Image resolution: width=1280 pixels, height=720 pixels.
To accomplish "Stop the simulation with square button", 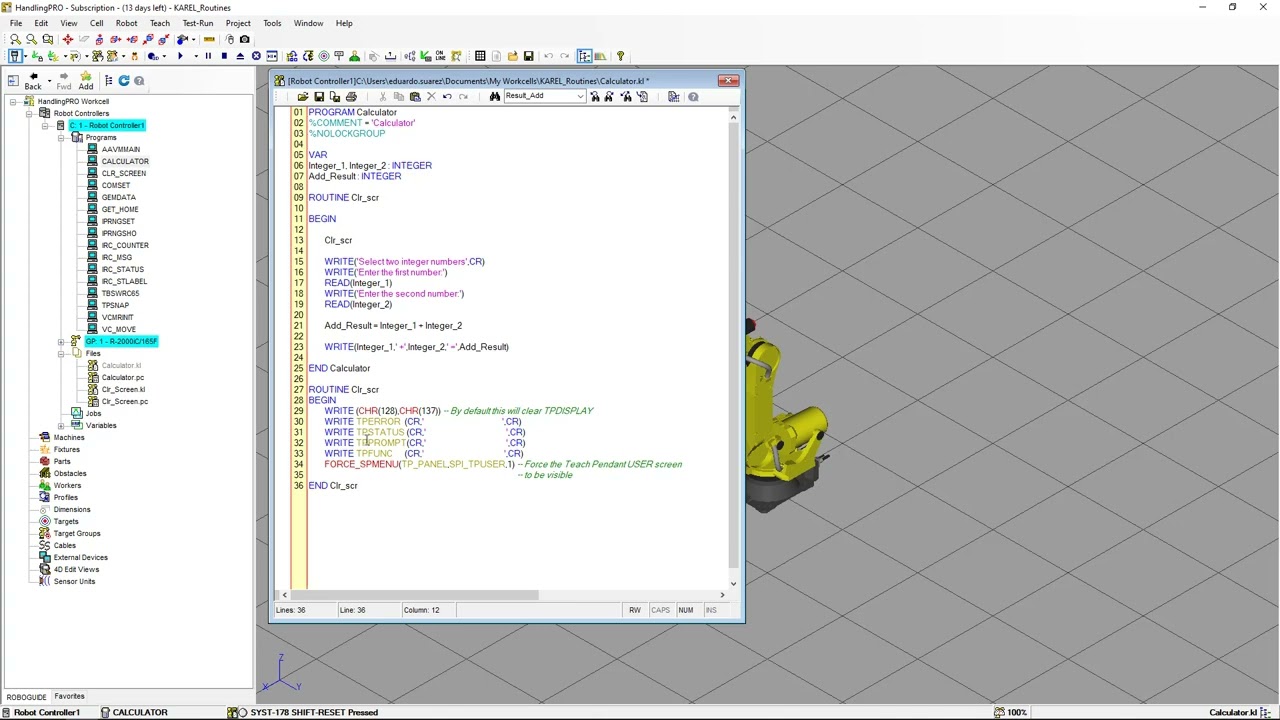I will (x=224, y=56).
